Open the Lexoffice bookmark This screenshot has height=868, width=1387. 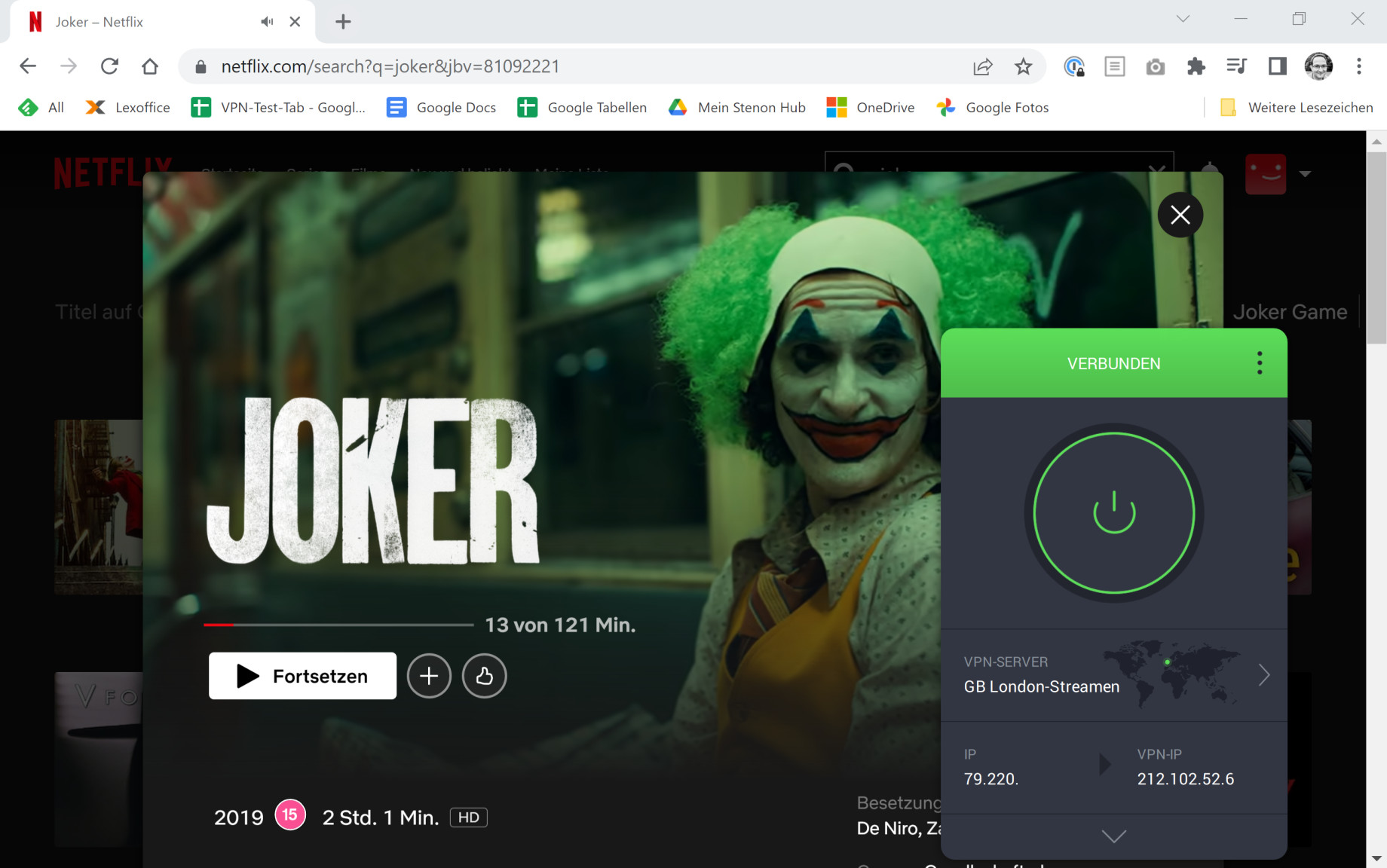tap(128, 108)
